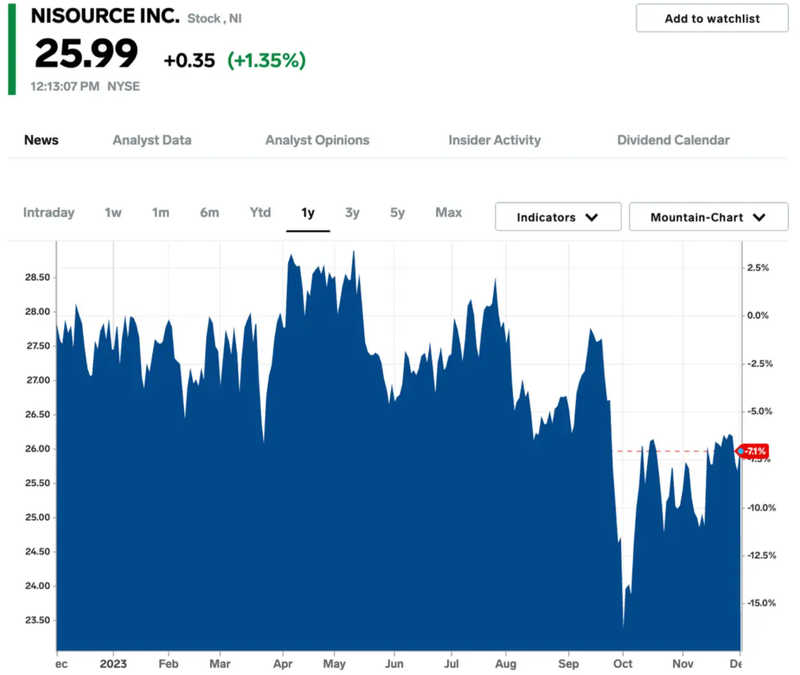The height and width of the screenshot is (675, 800).
Task: Click the Jul date axis label
Action: tap(451, 663)
